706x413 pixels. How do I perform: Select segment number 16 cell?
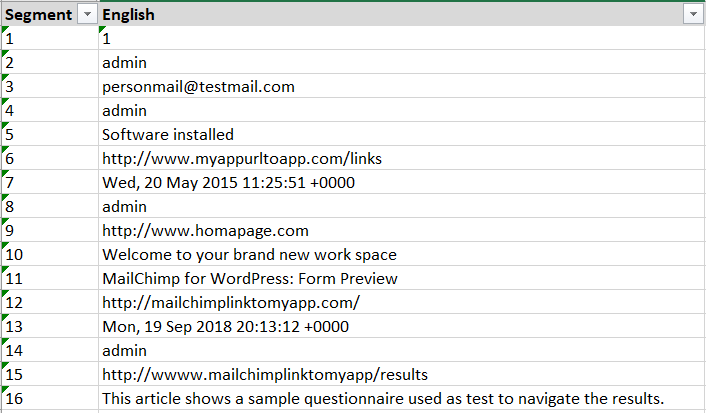coord(50,399)
